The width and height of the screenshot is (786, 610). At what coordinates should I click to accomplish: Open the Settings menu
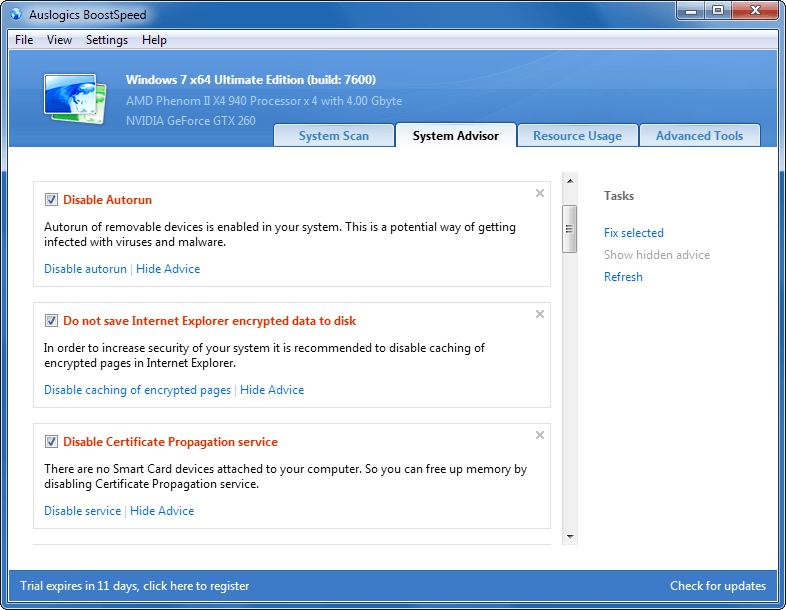107,40
